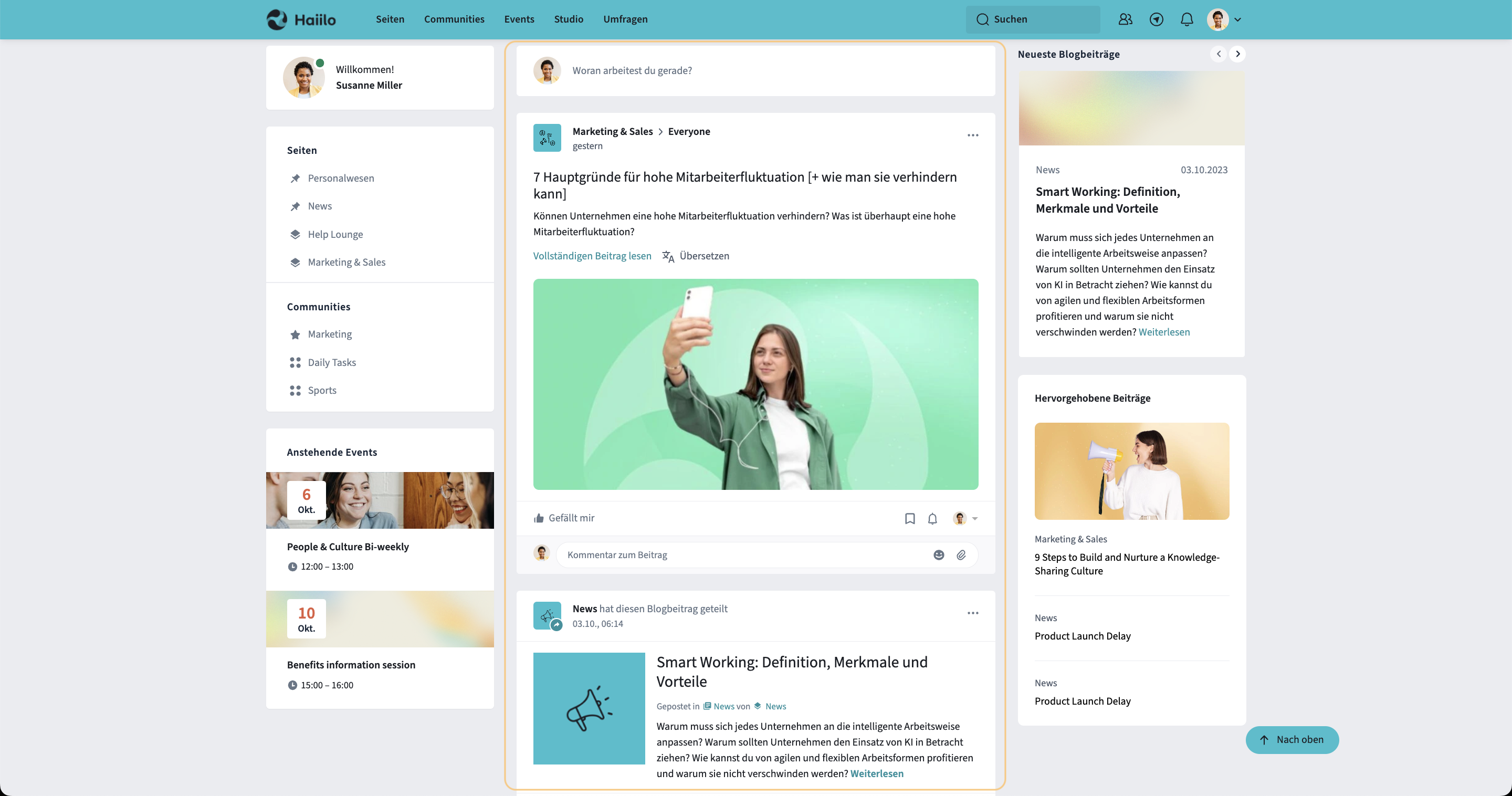Insert an emoji into the comment field
Screen dimensions: 1512x796
tap(938, 555)
